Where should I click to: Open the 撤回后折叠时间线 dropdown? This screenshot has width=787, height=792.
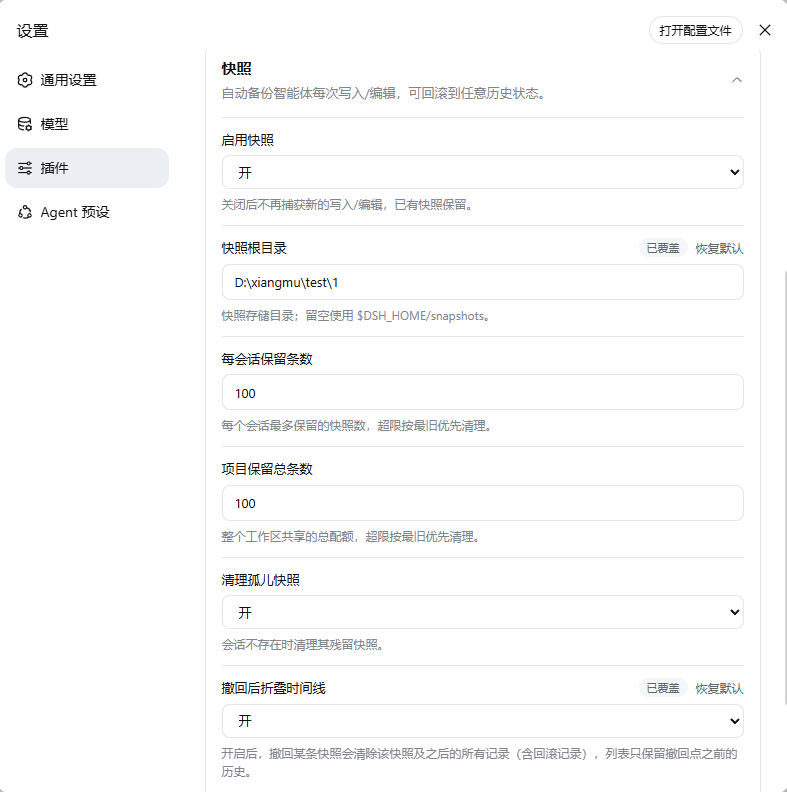click(482, 721)
